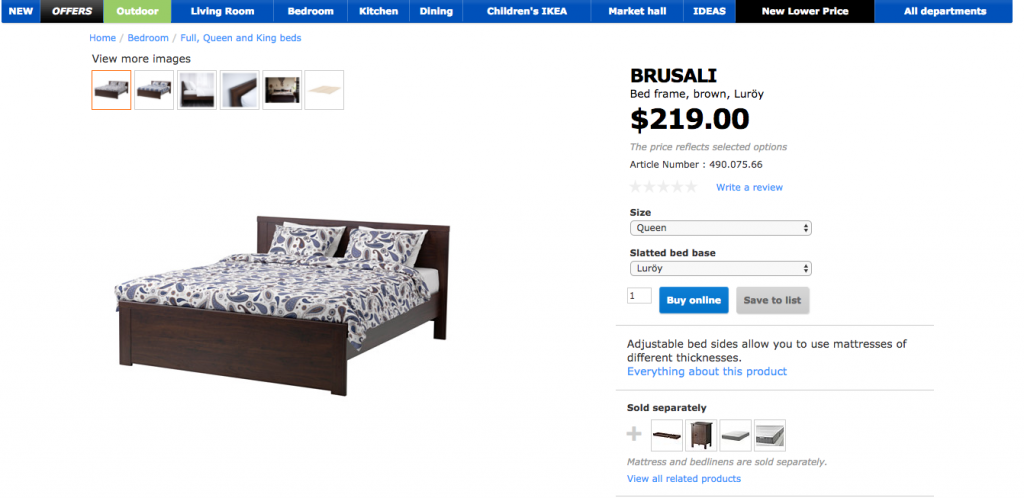Image resolution: width=1024 pixels, height=498 pixels.
Task: Open the Write a review link
Action: pos(749,187)
